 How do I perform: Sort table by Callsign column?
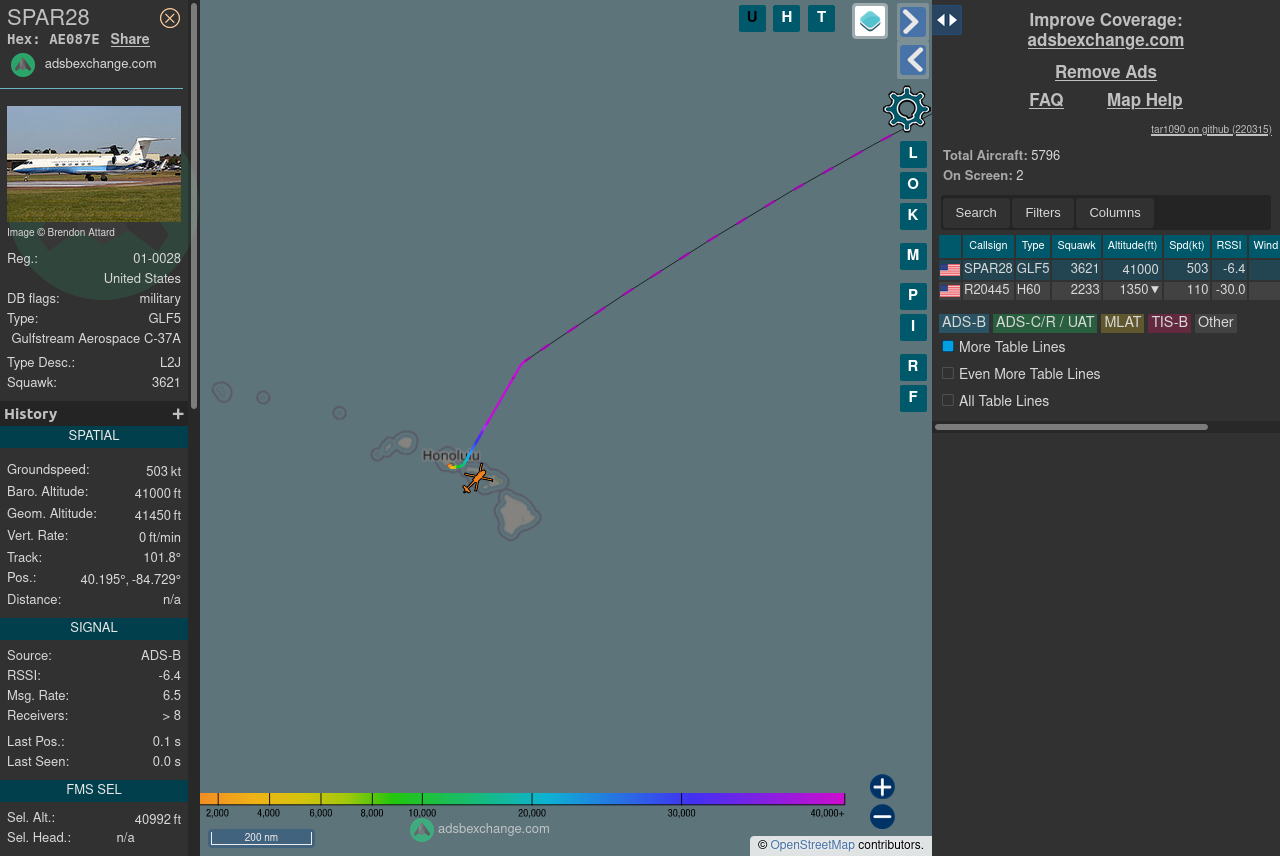tap(988, 246)
